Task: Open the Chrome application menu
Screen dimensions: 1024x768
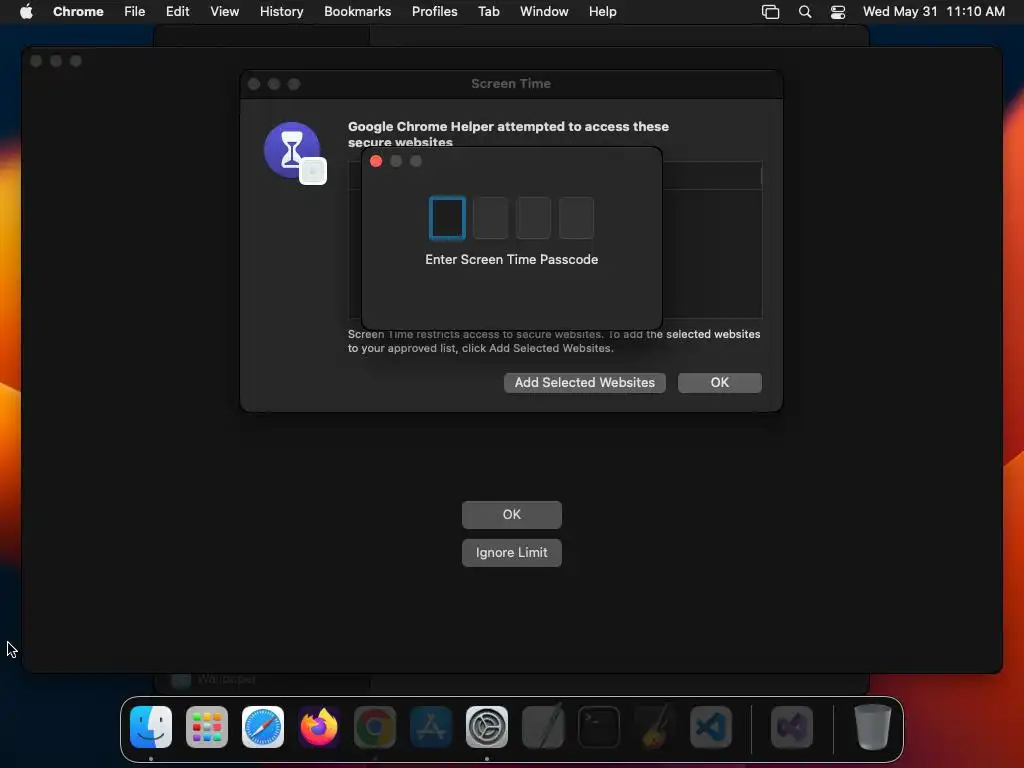Action: 78,11
